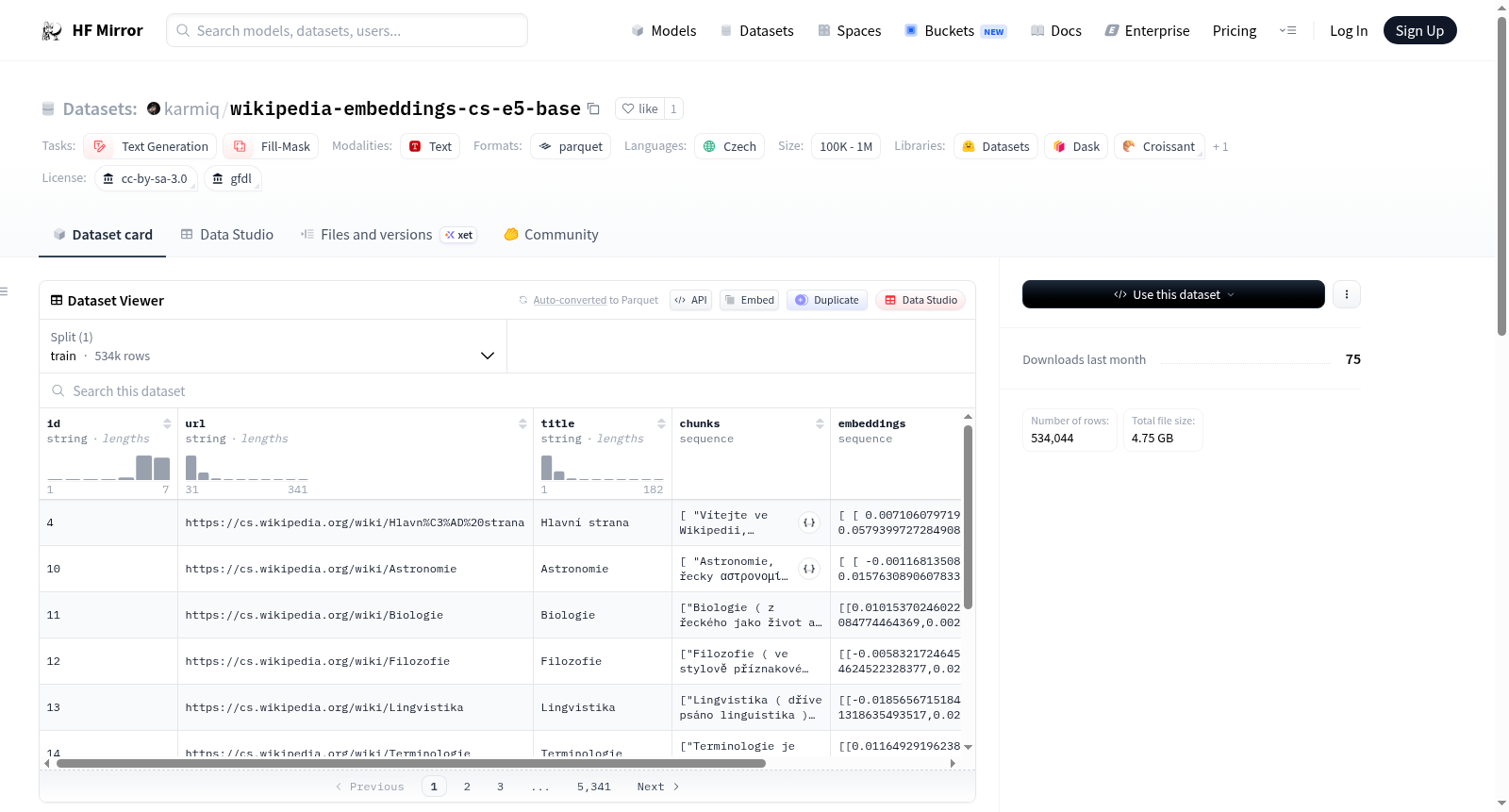This screenshot has height=812, width=1509.
Task: Click the karmiq user avatar
Action: coord(154,108)
